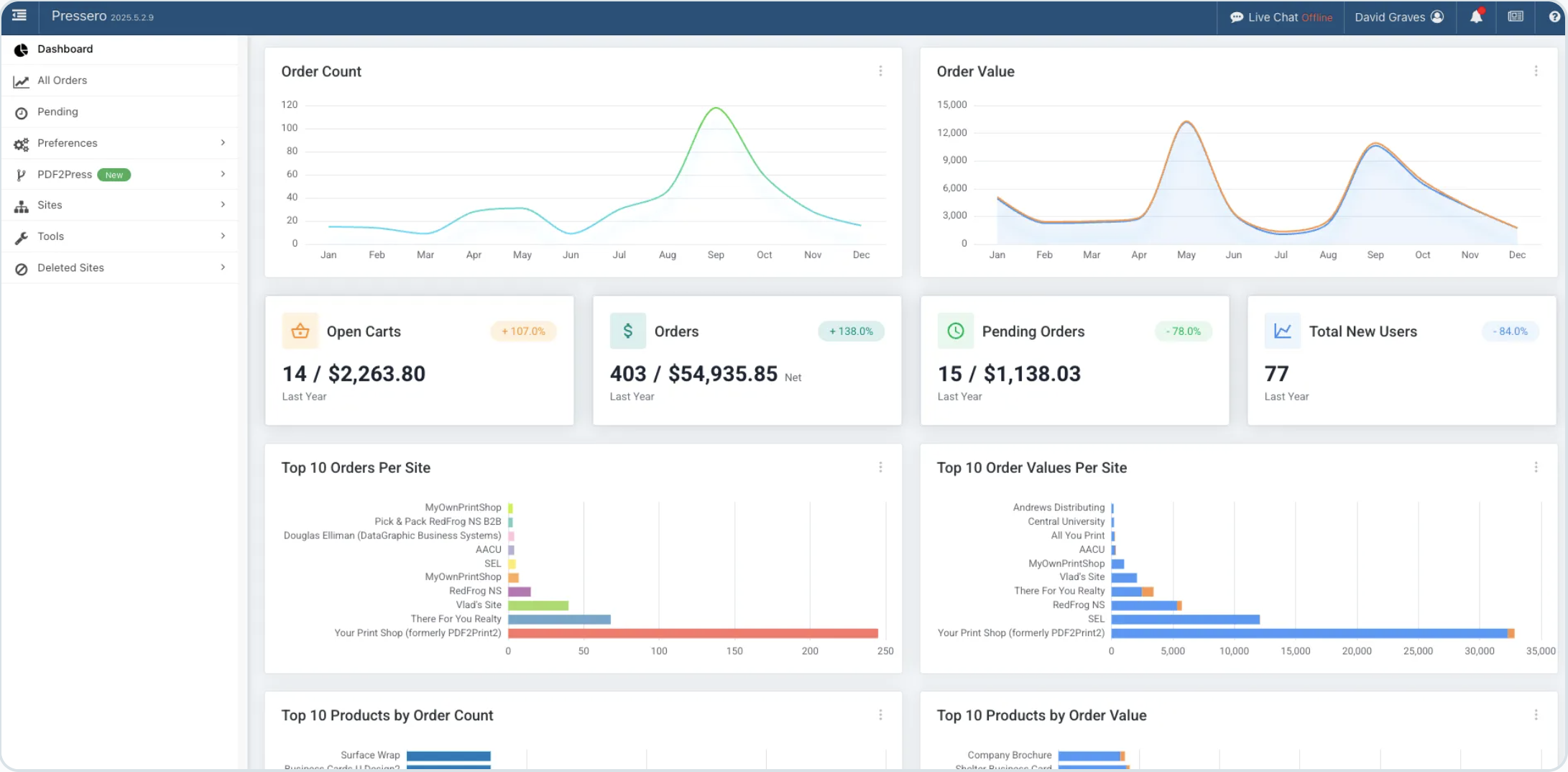Open Pending in the sidebar

pyautogui.click(x=120, y=111)
